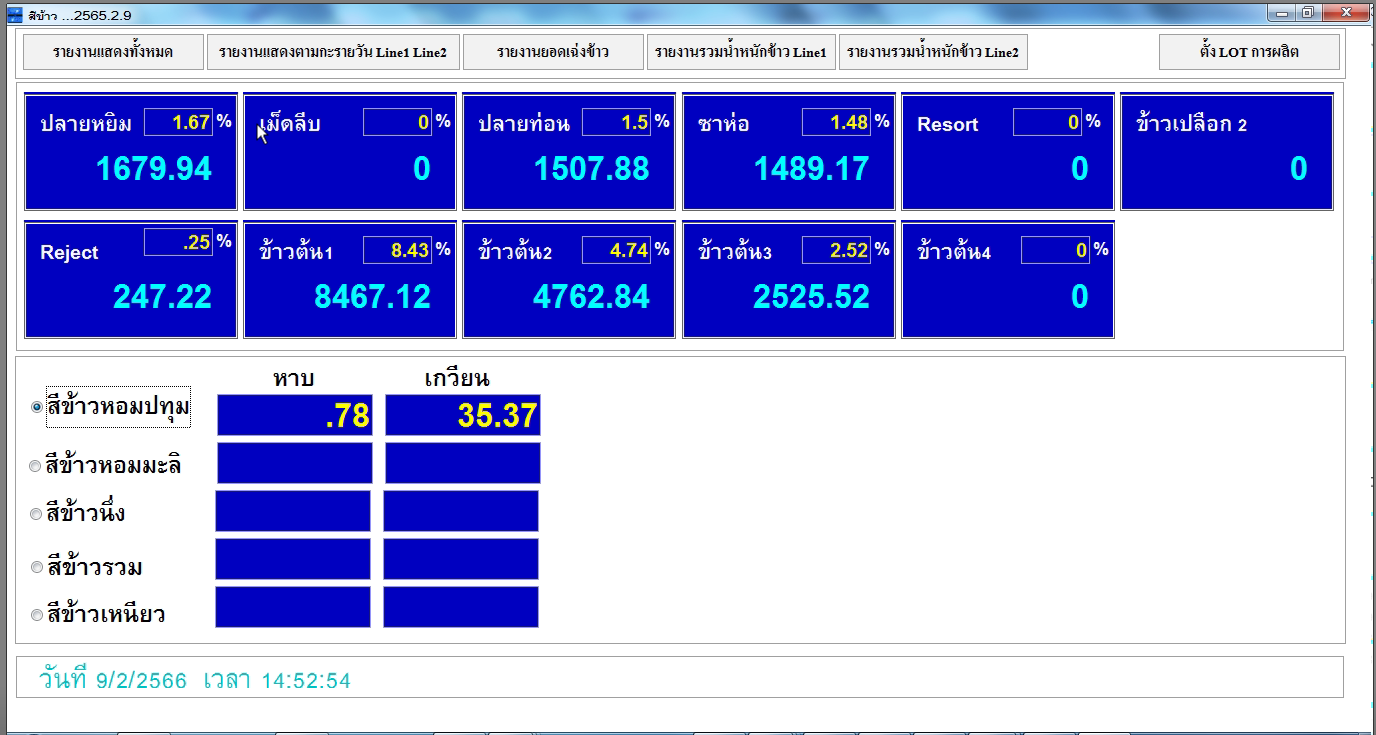Click the หาบ value box for สีข้าวหอมปทุม
Image resolution: width=1376 pixels, height=735 pixels.
pyautogui.click(x=295, y=415)
